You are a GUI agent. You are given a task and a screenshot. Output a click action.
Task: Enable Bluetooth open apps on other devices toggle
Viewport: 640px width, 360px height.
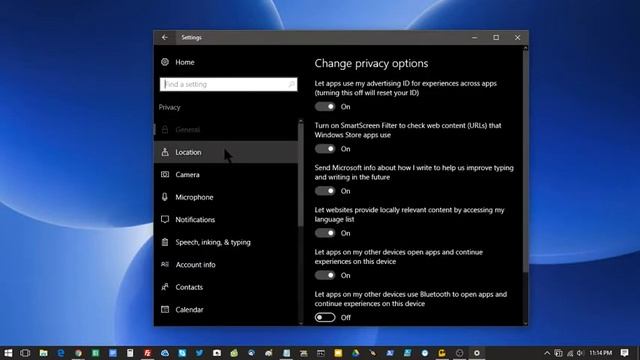point(325,317)
